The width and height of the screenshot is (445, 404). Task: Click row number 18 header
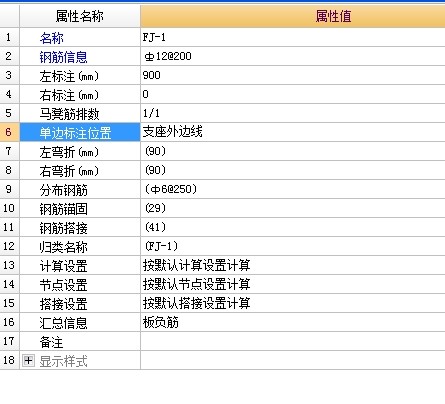tap(9, 360)
